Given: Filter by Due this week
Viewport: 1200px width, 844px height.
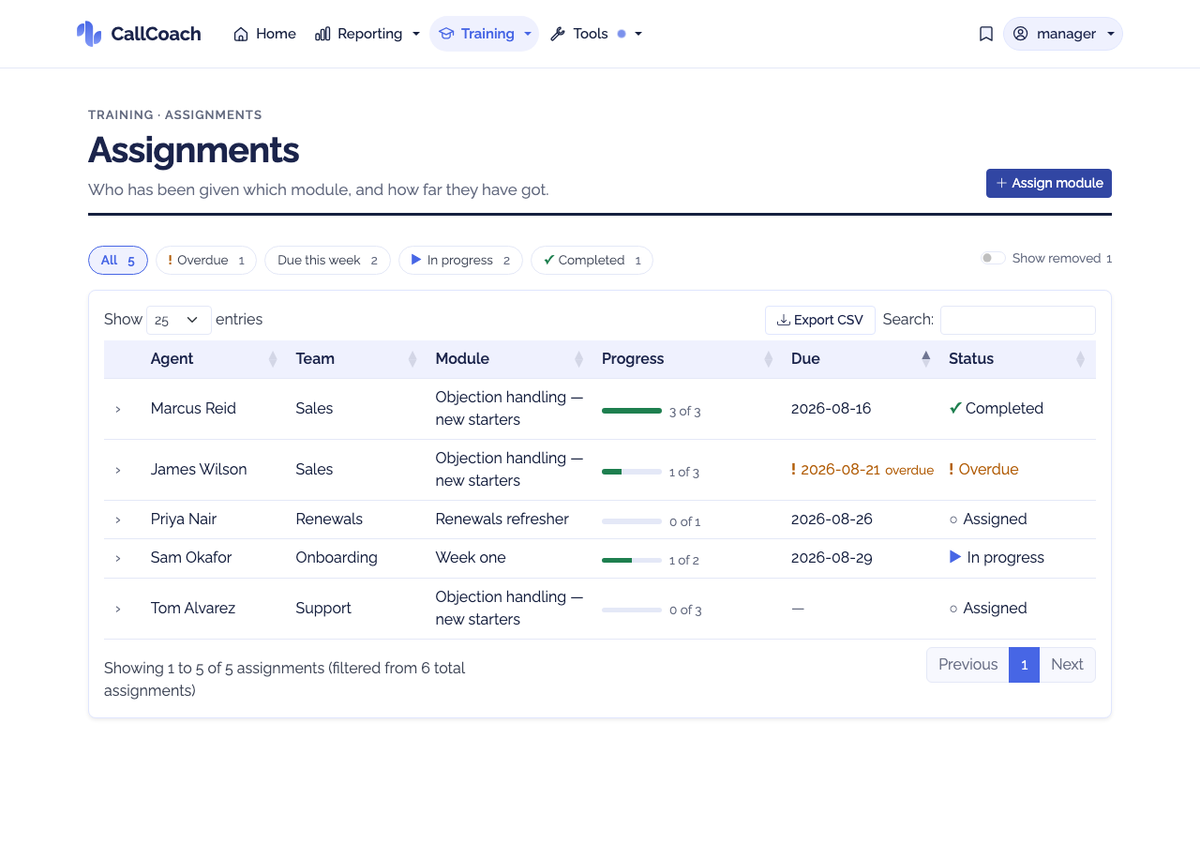Looking at the screenshot, I should point(327,260).
